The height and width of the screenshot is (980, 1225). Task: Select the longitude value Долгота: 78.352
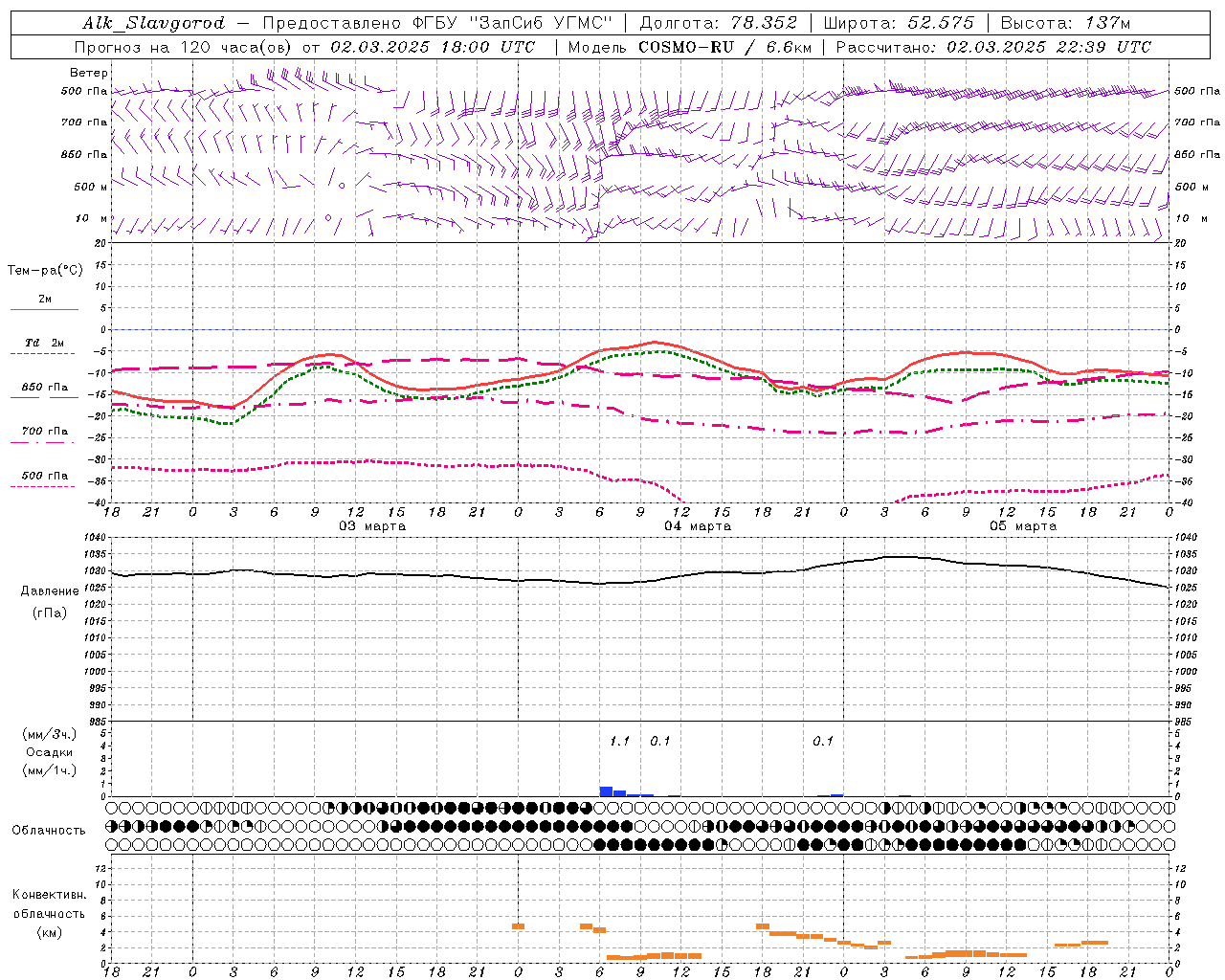[717, 23]
